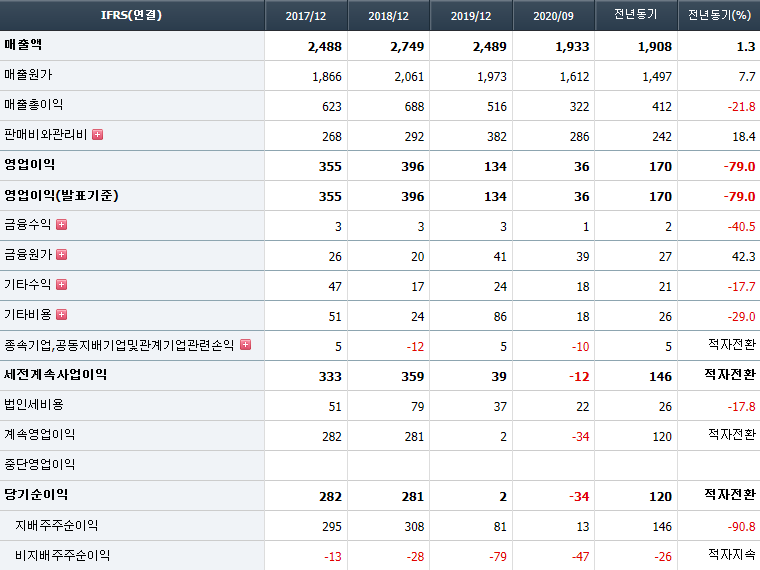Click 매출액 2020/09 value 1,933
The image size is (760, 570).
click(572, 47)
